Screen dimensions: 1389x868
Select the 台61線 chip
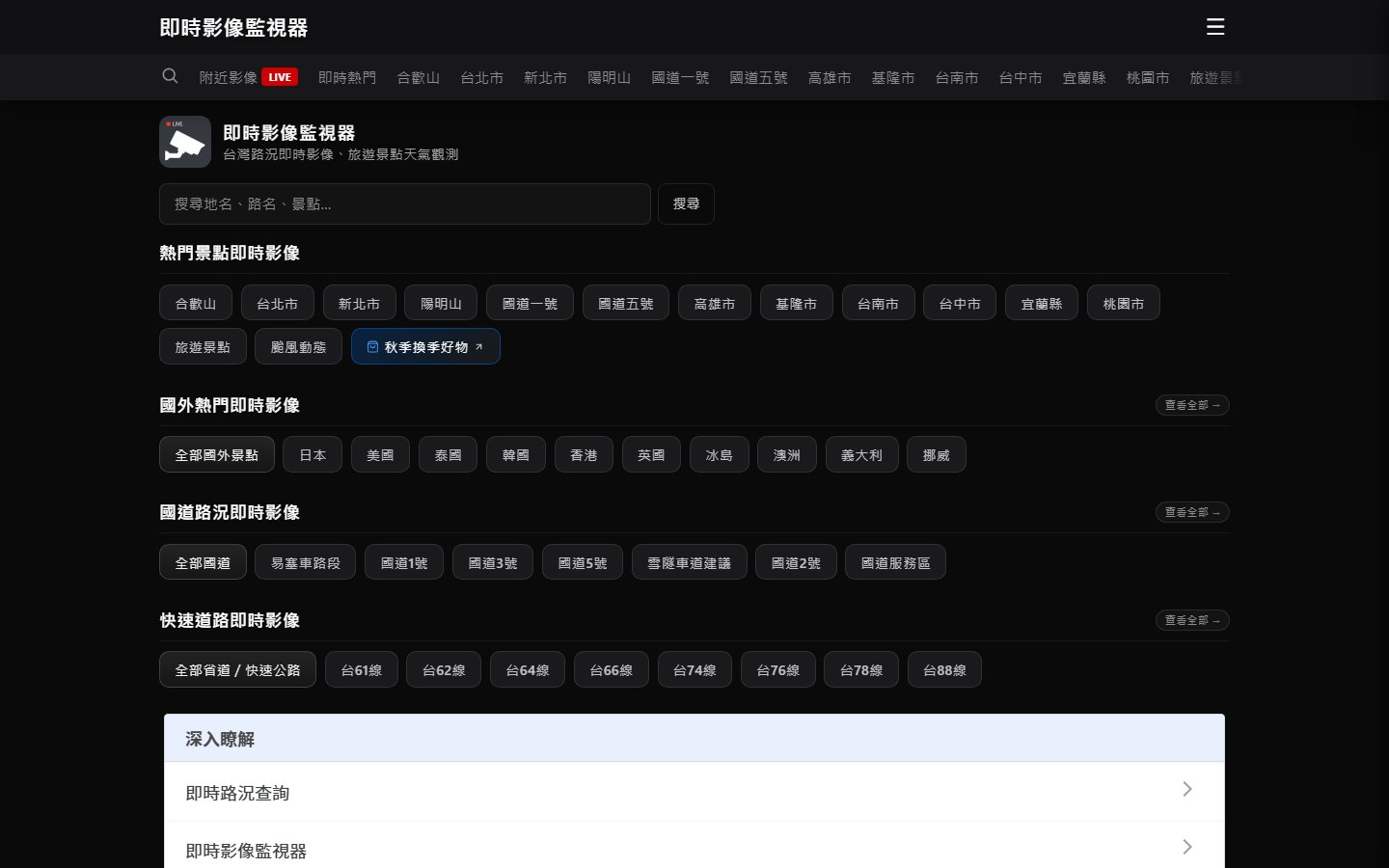[362, 669]
